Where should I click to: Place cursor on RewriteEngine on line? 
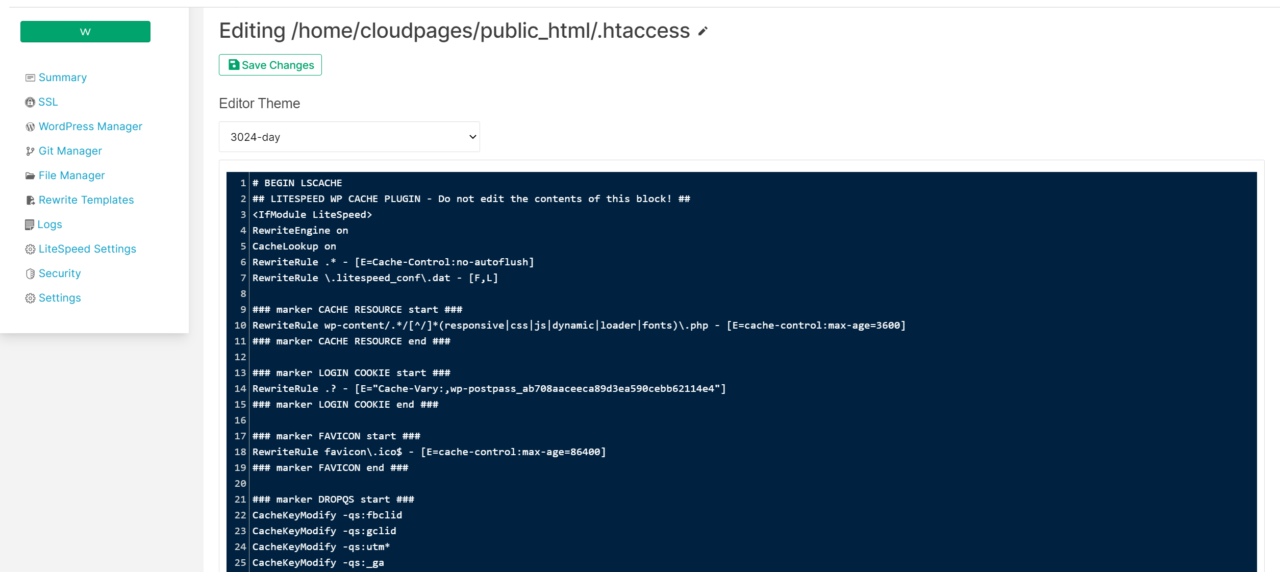(x=300, y=230)
